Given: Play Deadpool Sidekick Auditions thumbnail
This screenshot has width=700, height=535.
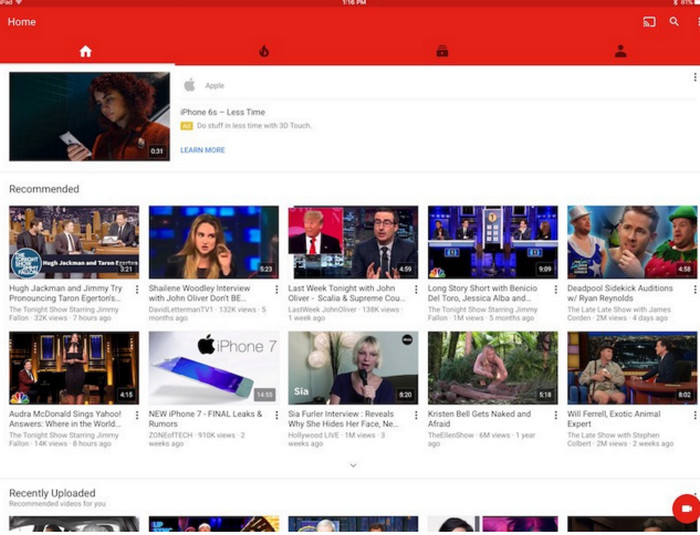Looking at the screenshot, I should click(632, 242).
